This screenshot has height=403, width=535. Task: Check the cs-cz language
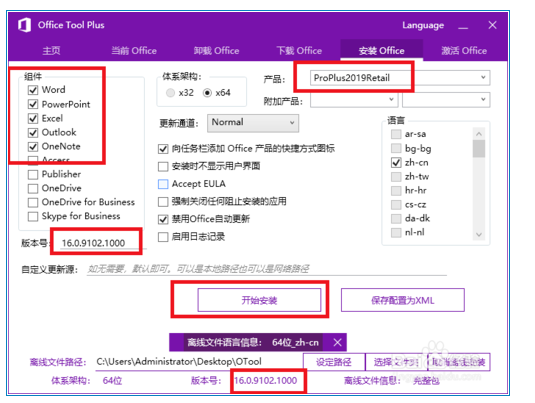click(x=396, y=204)
